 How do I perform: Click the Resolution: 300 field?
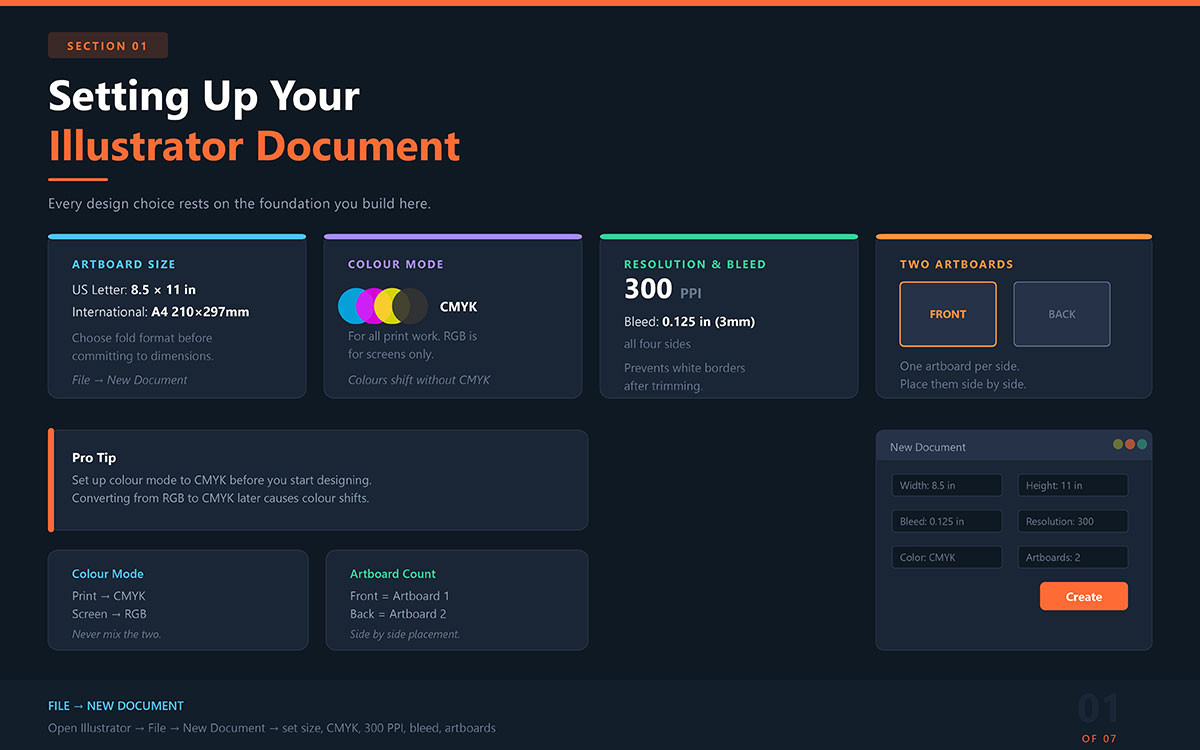coord(1073,521)
